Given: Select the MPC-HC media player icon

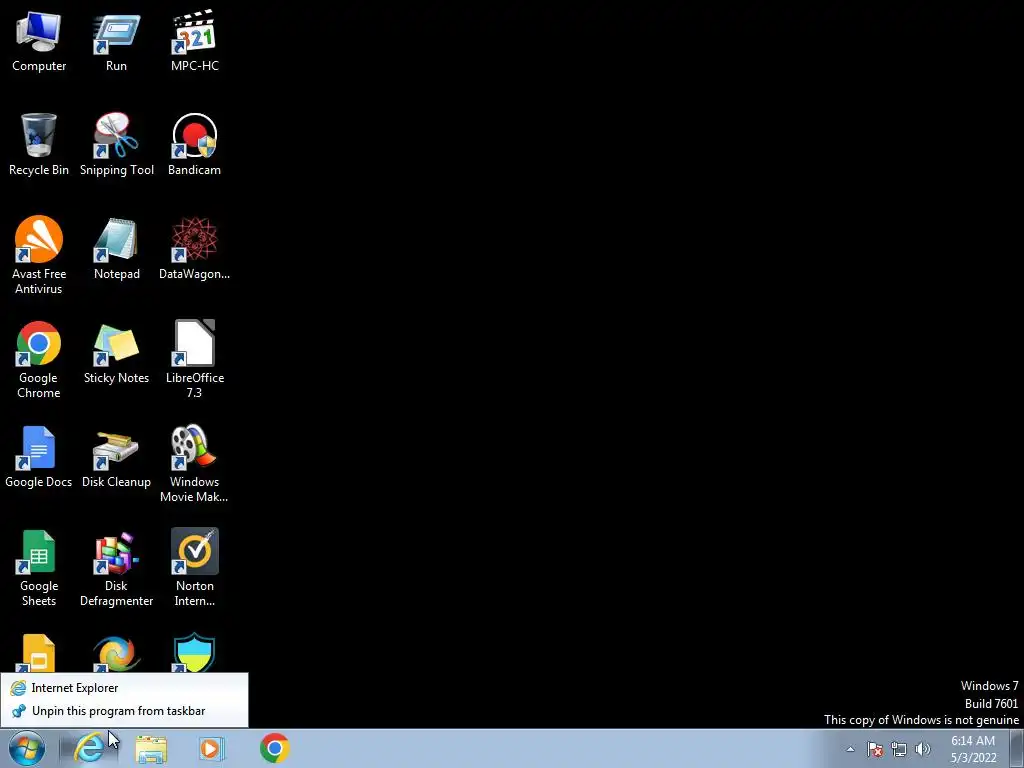Looking at the screenshot, I should [194, 40].
